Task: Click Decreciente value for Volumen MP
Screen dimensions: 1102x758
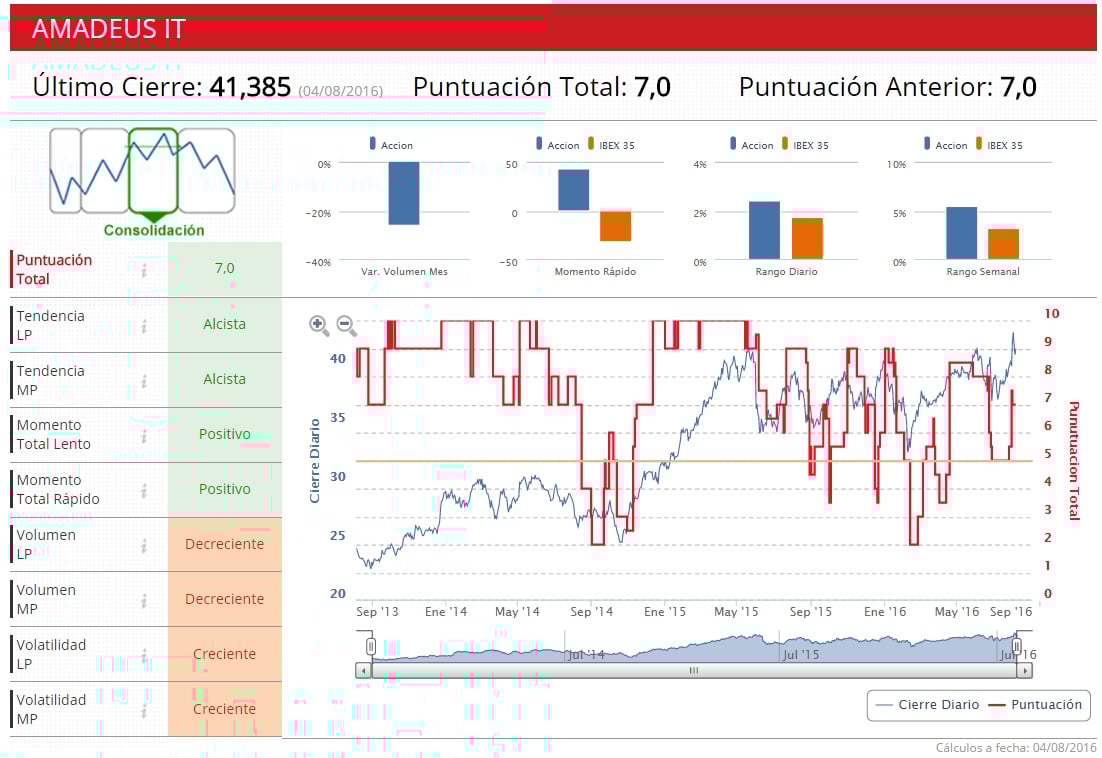Action: 225,599
